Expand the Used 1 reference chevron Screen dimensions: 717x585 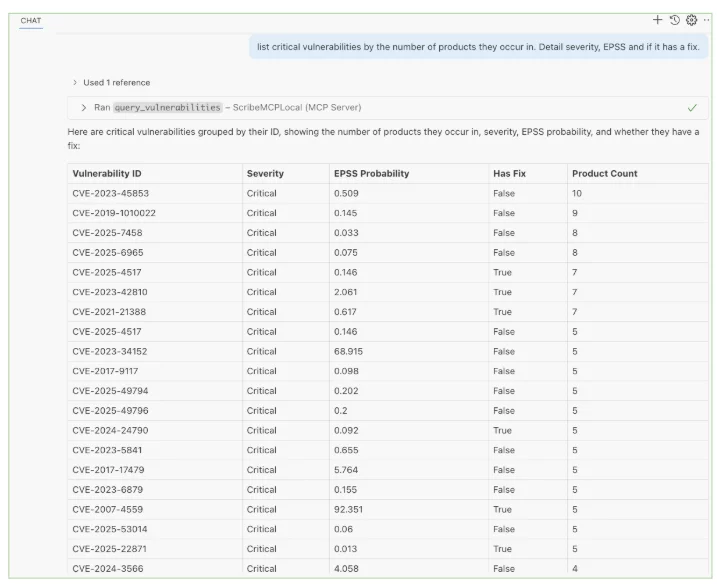point(75,82)
